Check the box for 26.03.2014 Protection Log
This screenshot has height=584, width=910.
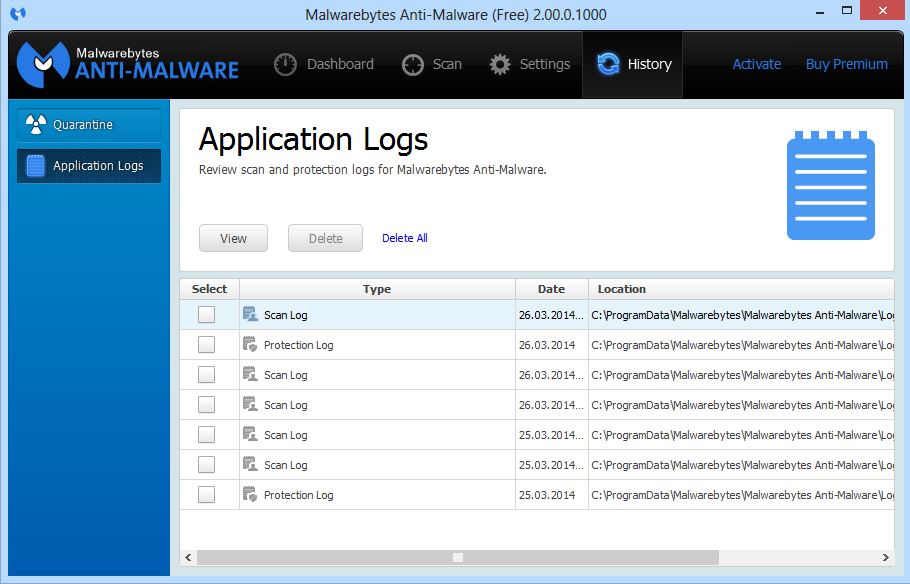tap(206, 345)
